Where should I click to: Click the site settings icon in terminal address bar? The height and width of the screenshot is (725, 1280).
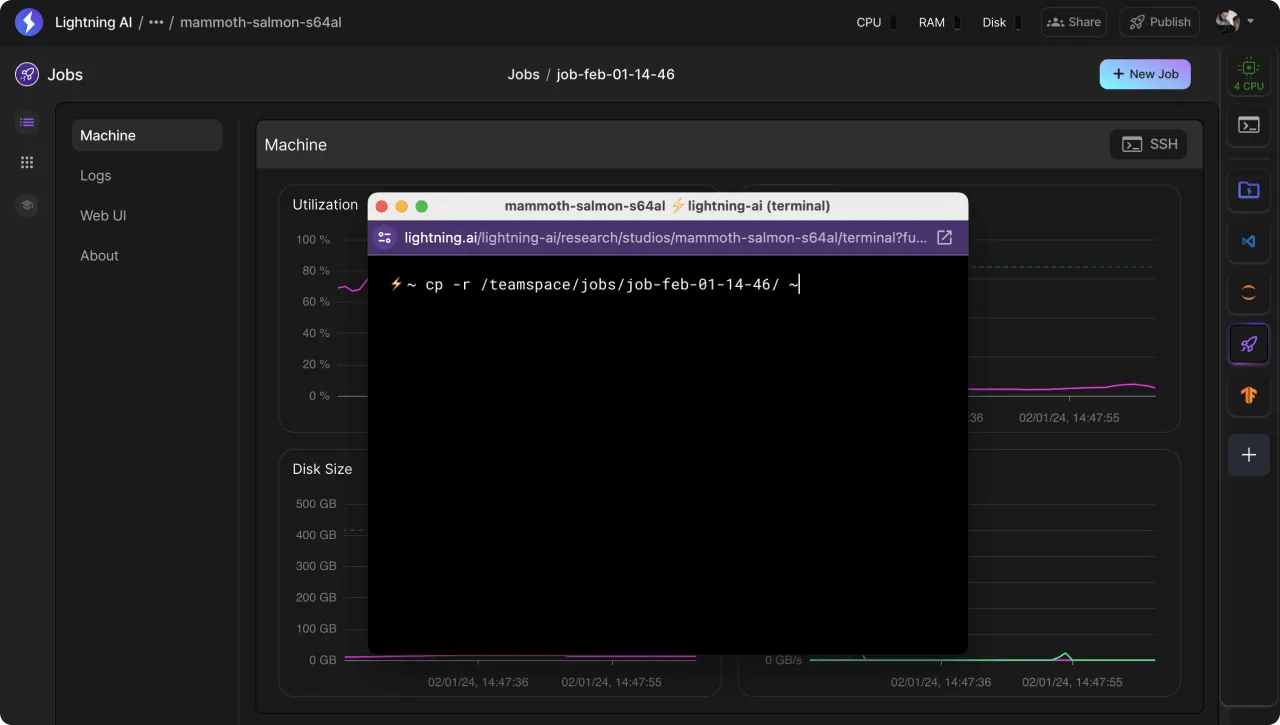[x=385, y=238]
